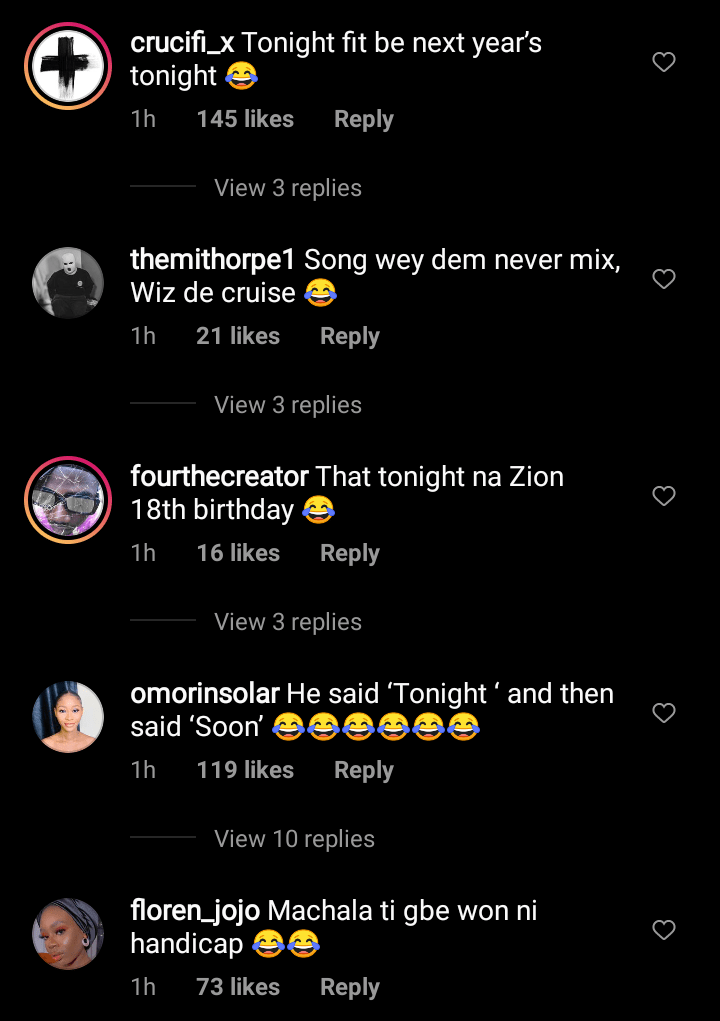
Task: Expand 3 replies under crucifi_x's comment
Action: tap(288, 188)
